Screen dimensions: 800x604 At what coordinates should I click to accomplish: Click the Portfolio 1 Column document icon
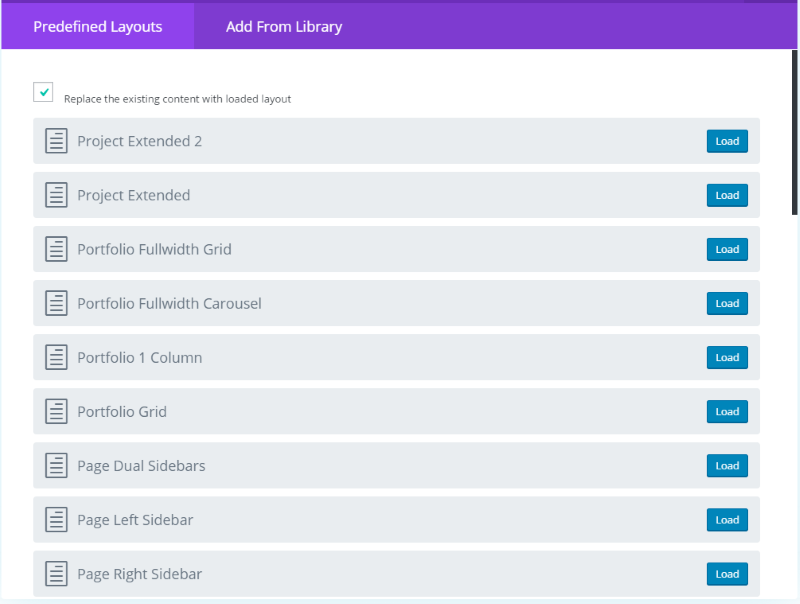tap(56, 357)
